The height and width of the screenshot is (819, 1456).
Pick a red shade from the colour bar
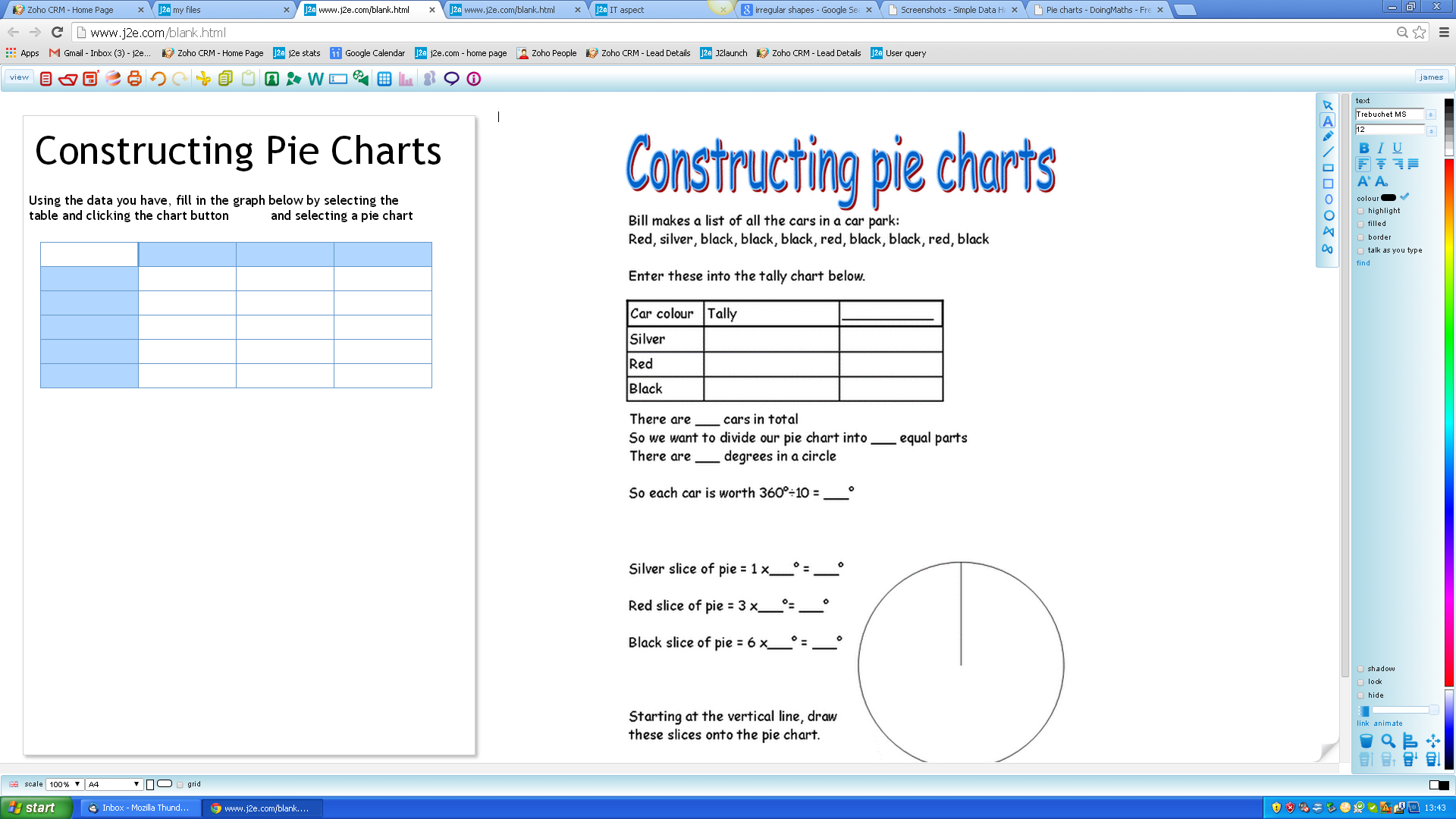tap(1449, 167)
